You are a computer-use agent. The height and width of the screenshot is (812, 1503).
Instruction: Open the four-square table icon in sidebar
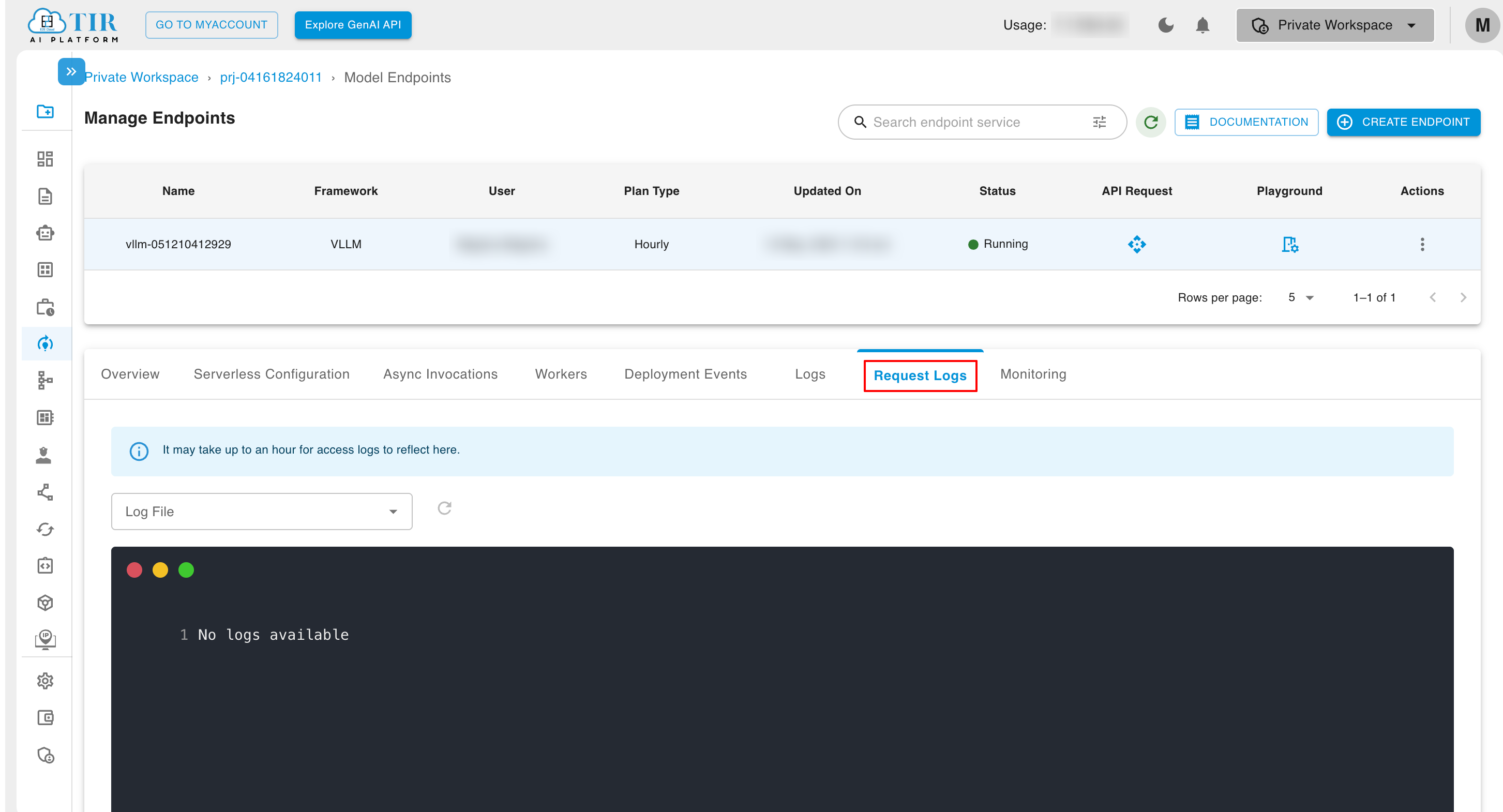click(45, 269)
